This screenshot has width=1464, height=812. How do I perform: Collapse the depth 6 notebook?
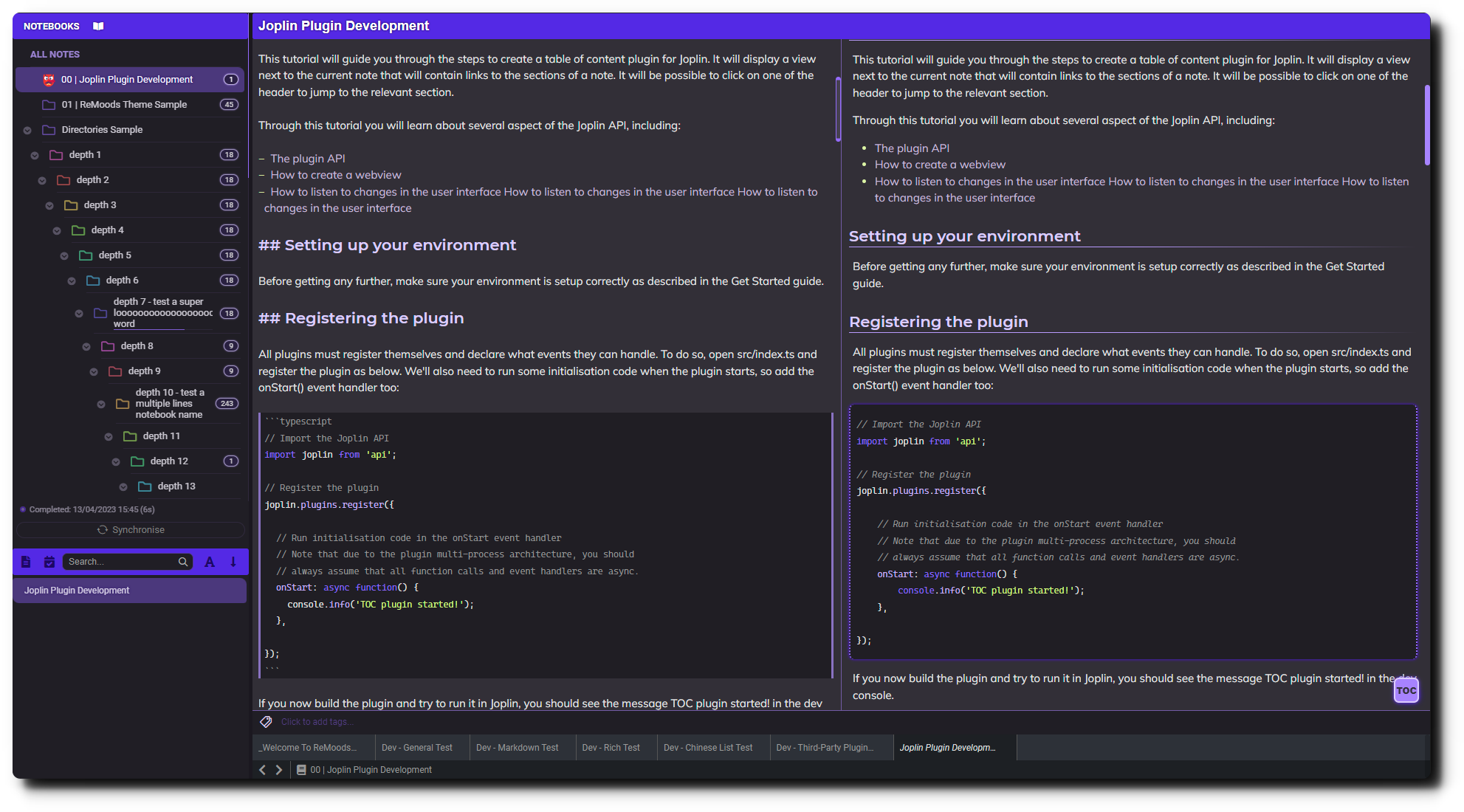pos(72,281)
